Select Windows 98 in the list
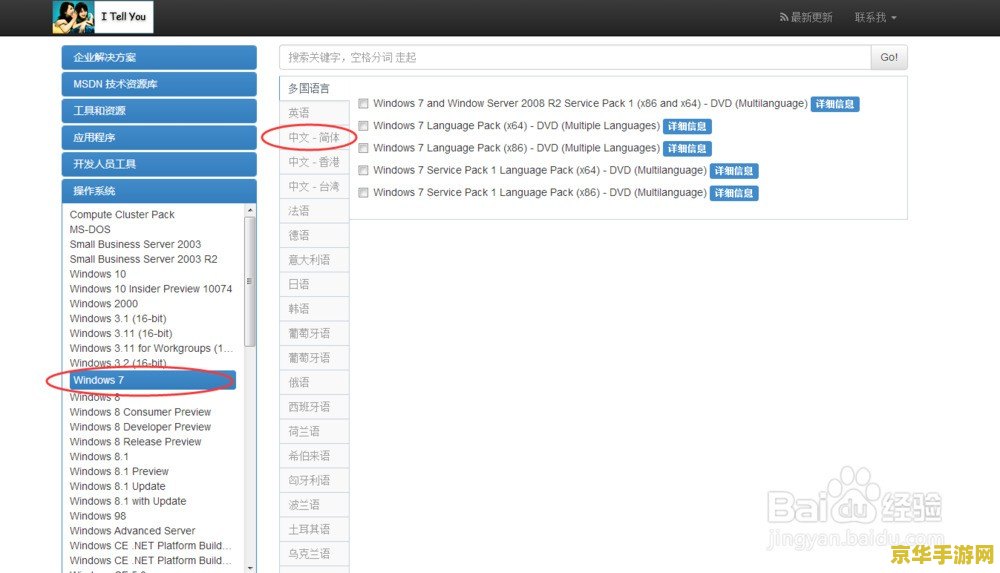 (98, 516)
